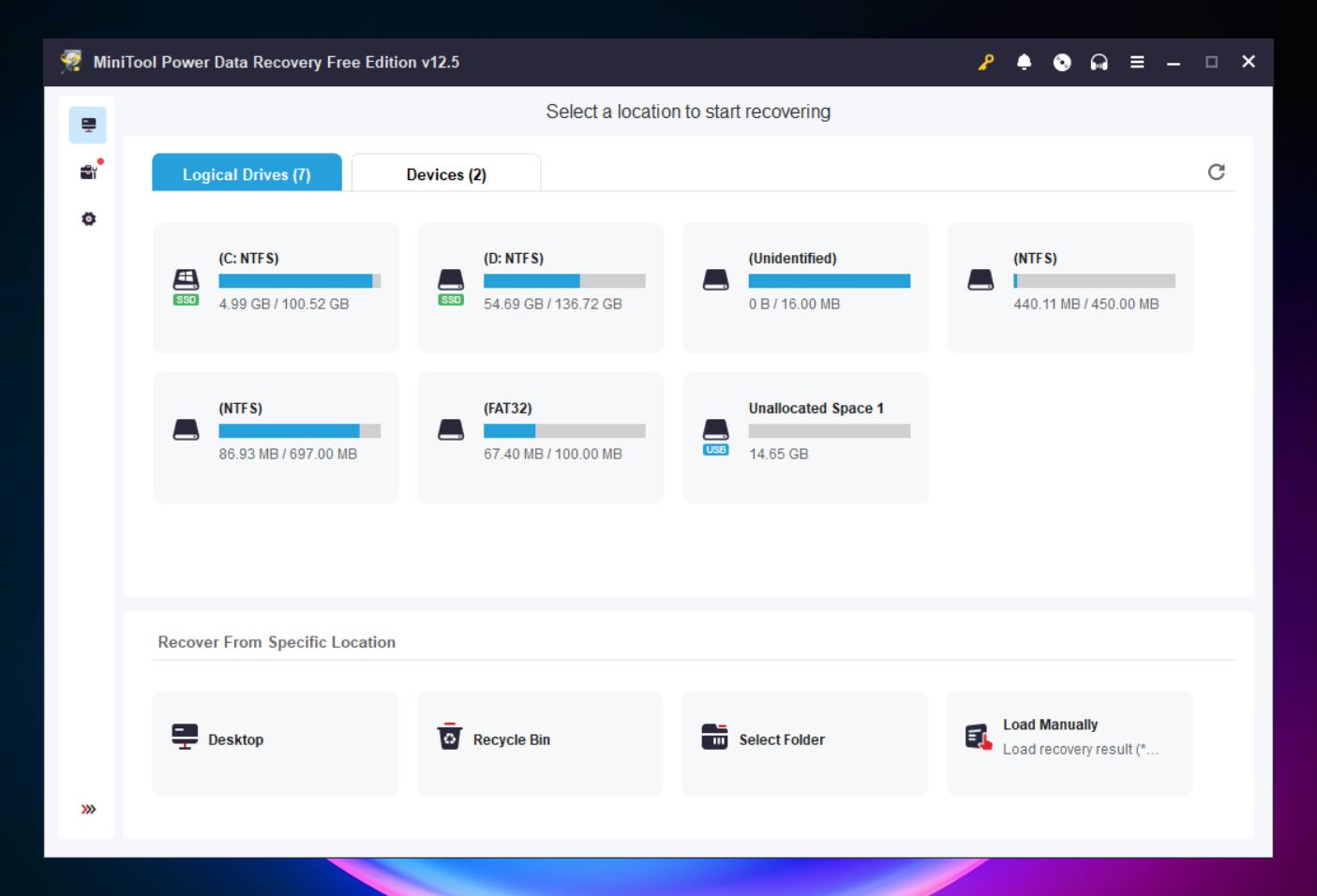Screen dimensions: 1317x896
Task: Click the Recycle Bin trash icon
Action: [450, 737]
